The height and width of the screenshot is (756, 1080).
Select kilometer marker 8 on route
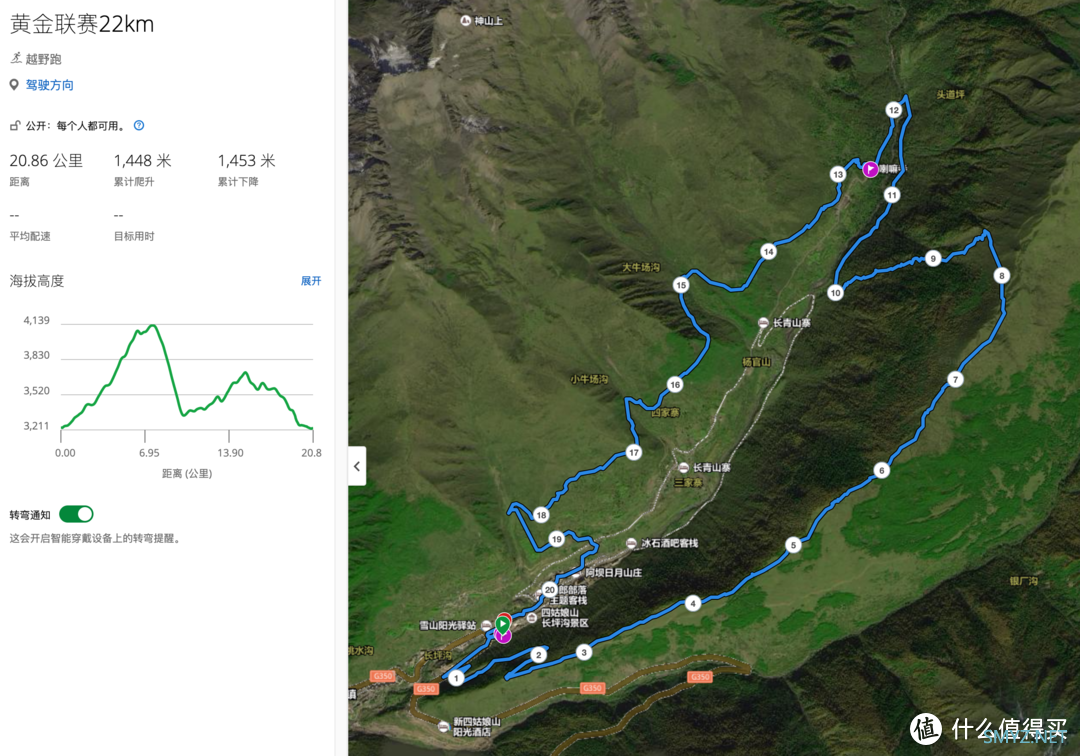point(1001,276)
